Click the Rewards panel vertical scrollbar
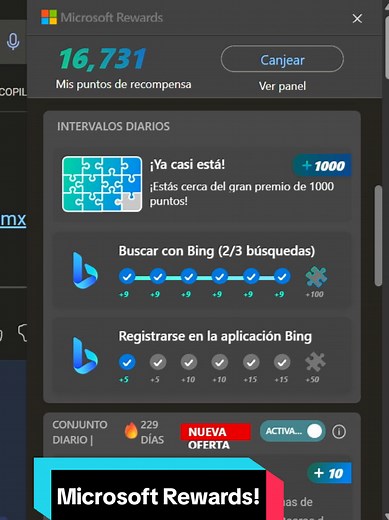The image size is (389, 520). tap(378, 235)
